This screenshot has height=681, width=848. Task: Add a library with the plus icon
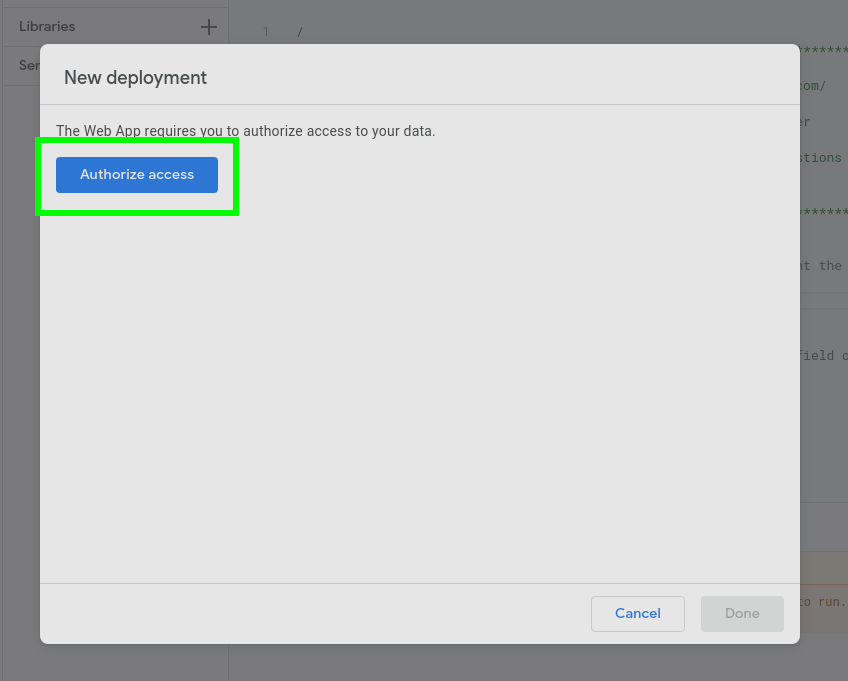(x=209, y=27)
